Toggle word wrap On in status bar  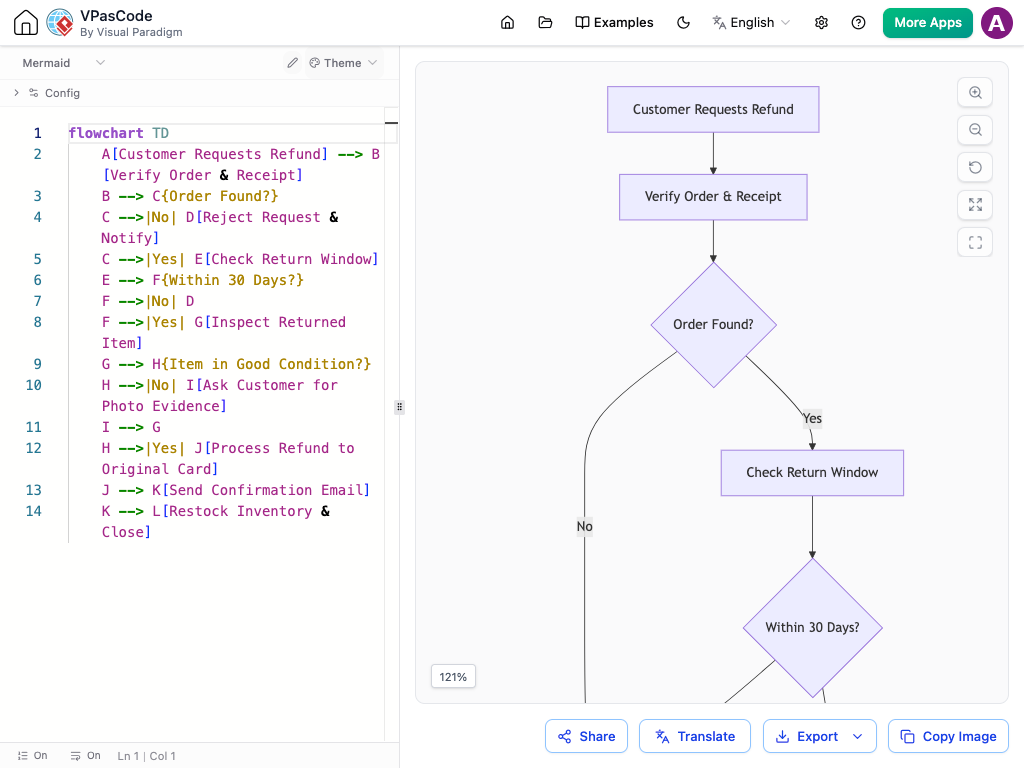(x=86, y=756)
